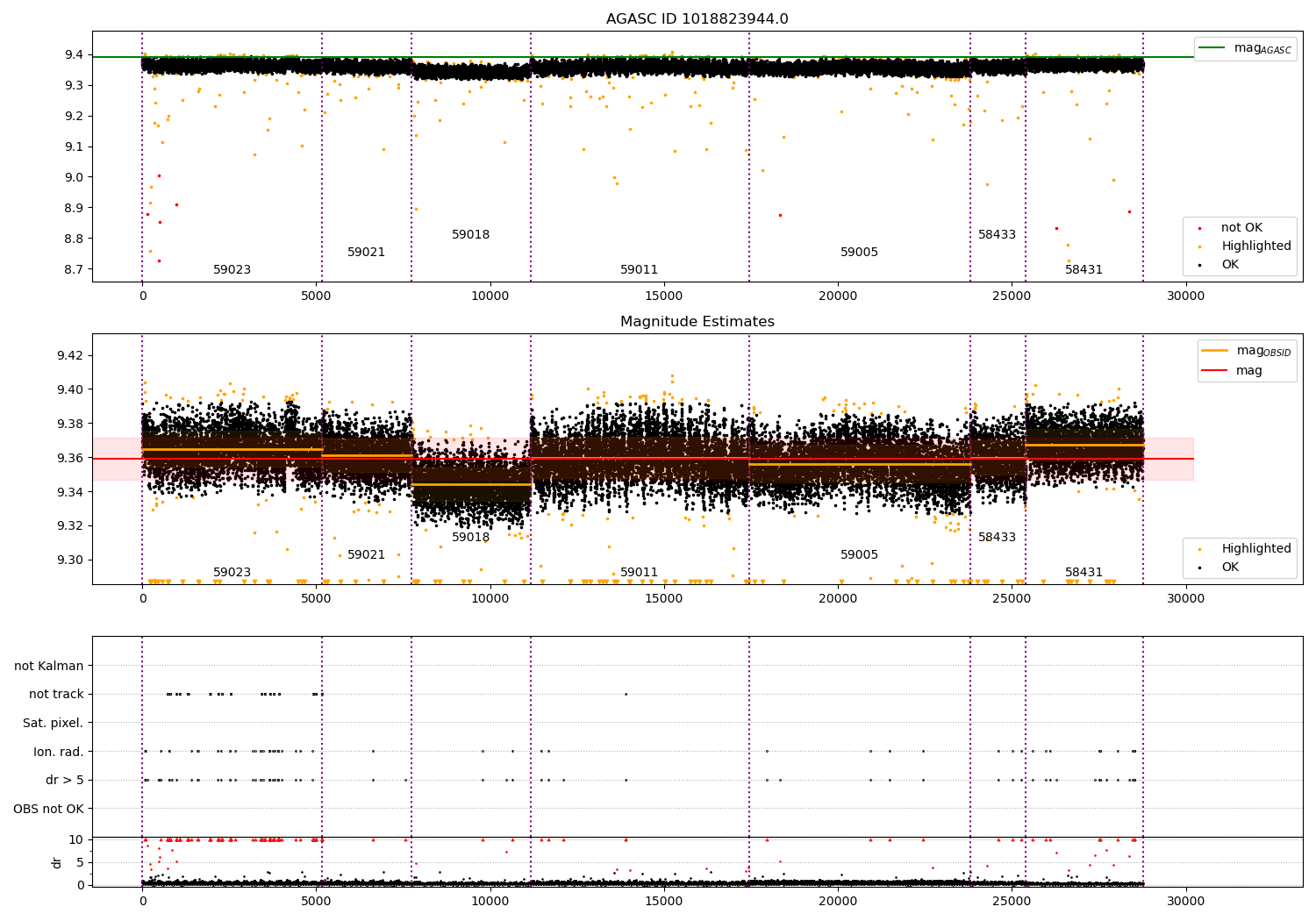The height and width of the screenshot is (921, 1316).
Task: Select 'OK' in the AGASC ID plot legend
Action: pyautogui.click(x=1230, y=265)
